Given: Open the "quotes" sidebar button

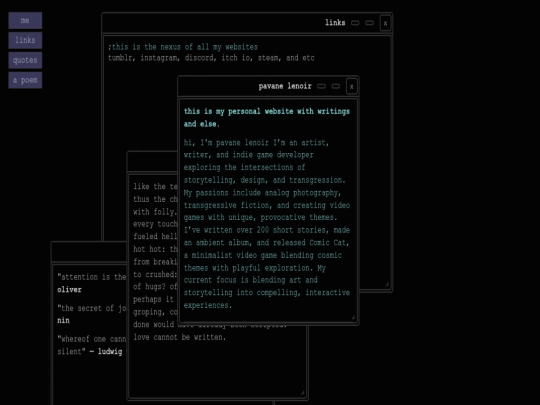Looking at the screenshot, I should pyautogui.click(x=25, y=60).
